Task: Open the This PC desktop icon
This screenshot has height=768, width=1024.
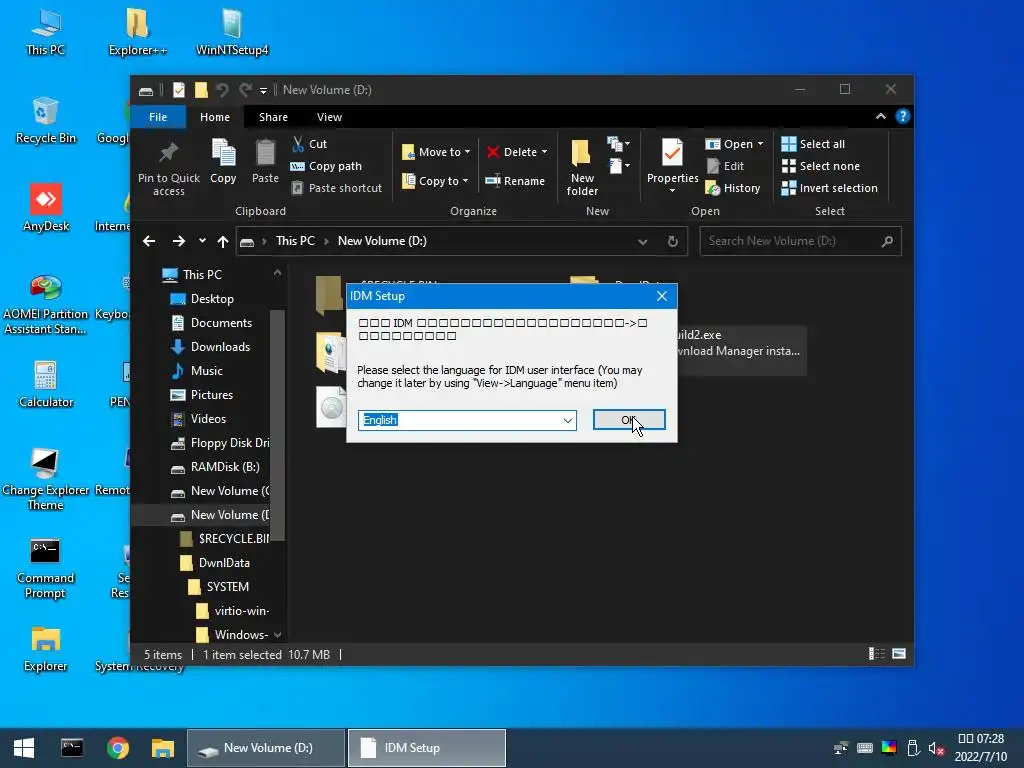Action: click(x=46, y=33)
